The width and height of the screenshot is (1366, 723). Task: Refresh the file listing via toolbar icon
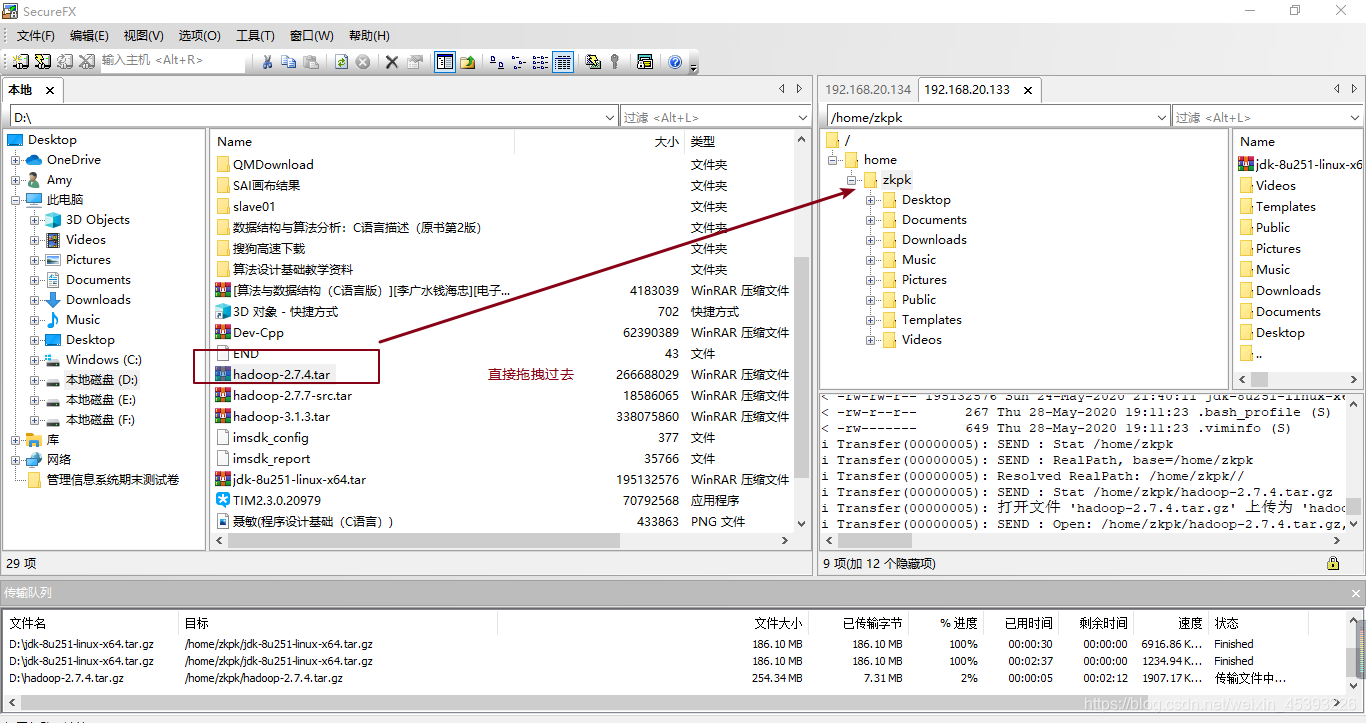pyautogui.click(x=341, y=61)
